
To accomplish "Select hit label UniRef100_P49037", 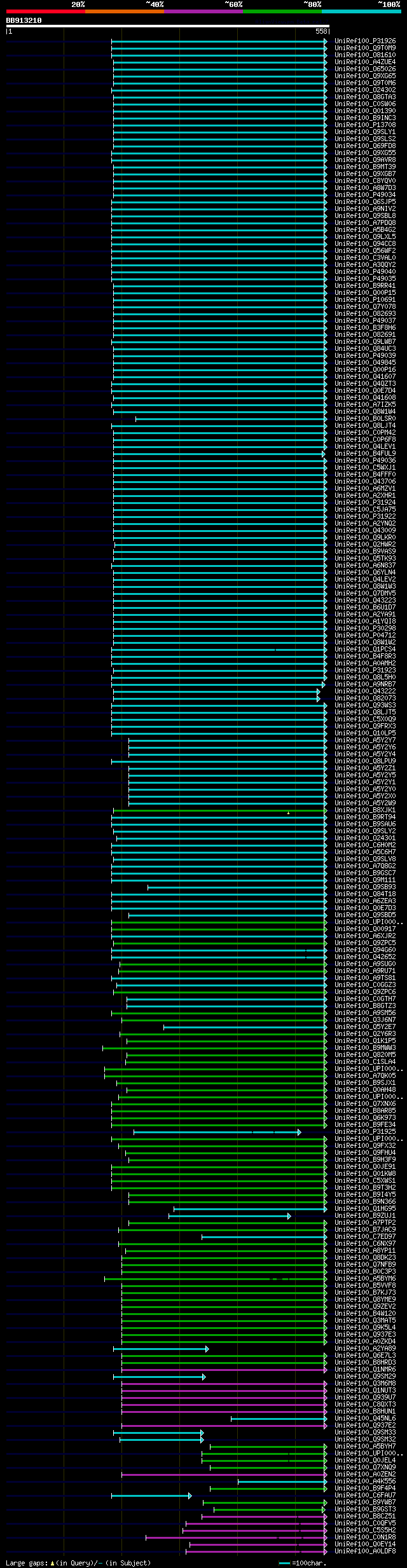I will [365, 320].
